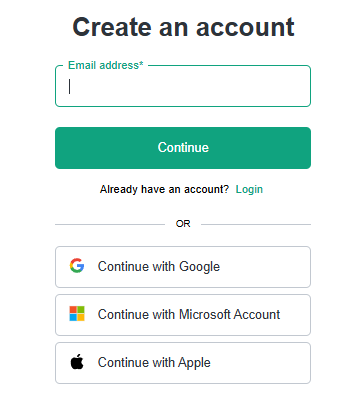Click the divider line right of OR
The height and width of the screenshot is (409, 361).
(256, 224)
